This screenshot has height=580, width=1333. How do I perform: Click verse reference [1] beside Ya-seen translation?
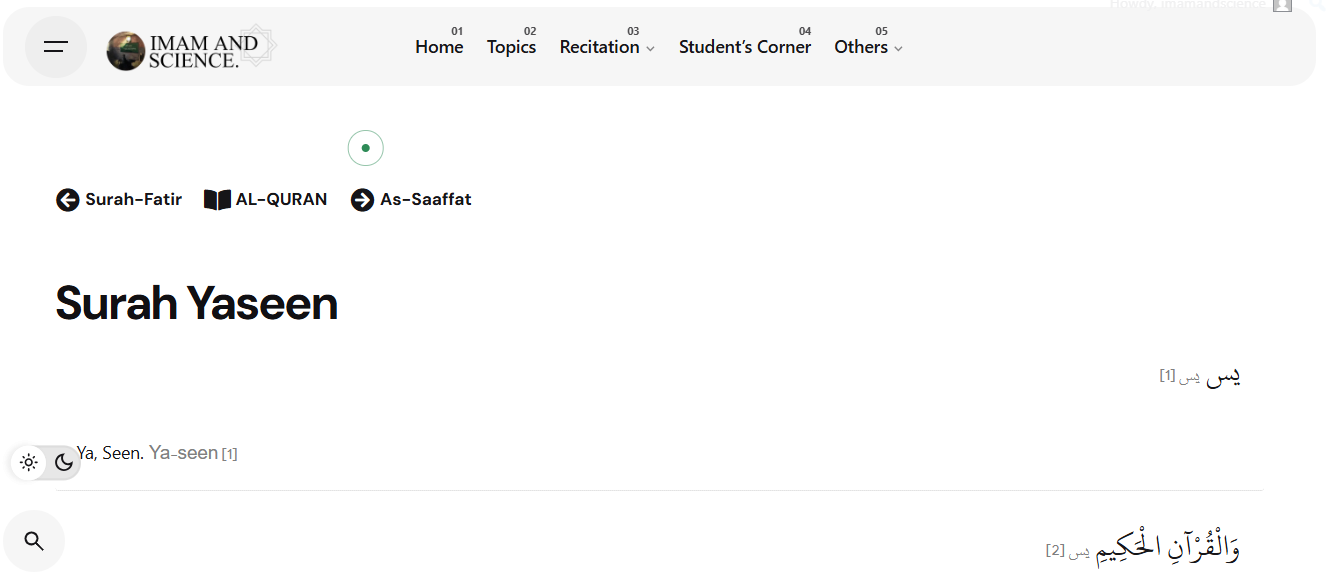coord(229,454)
